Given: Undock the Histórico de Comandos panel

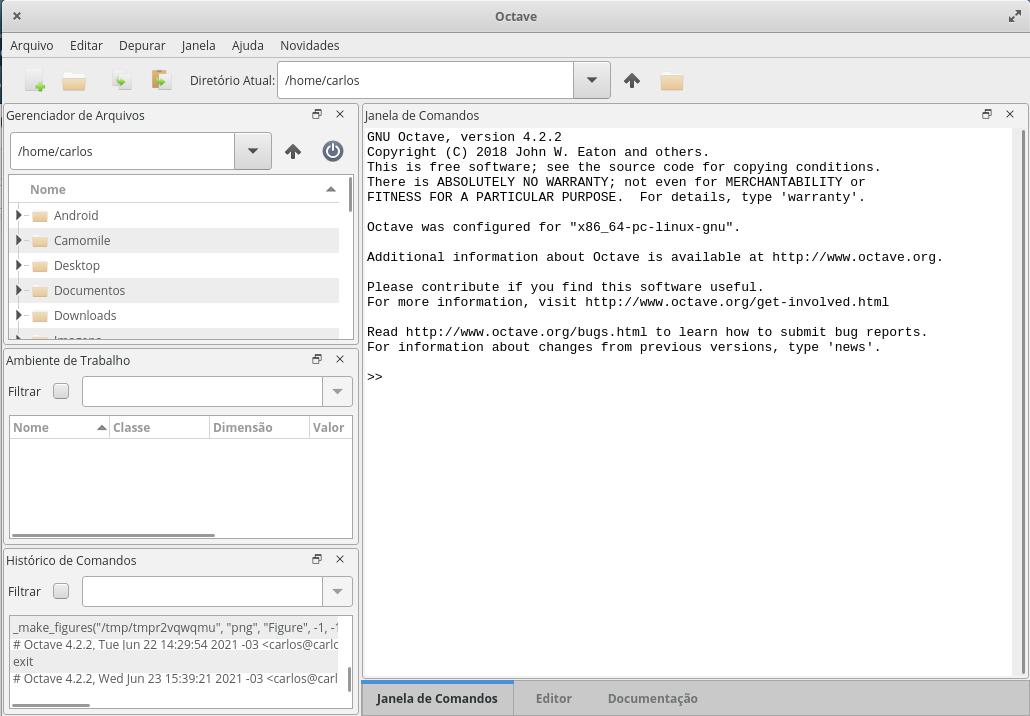Looking at the screenshot, I should [317, 560].
